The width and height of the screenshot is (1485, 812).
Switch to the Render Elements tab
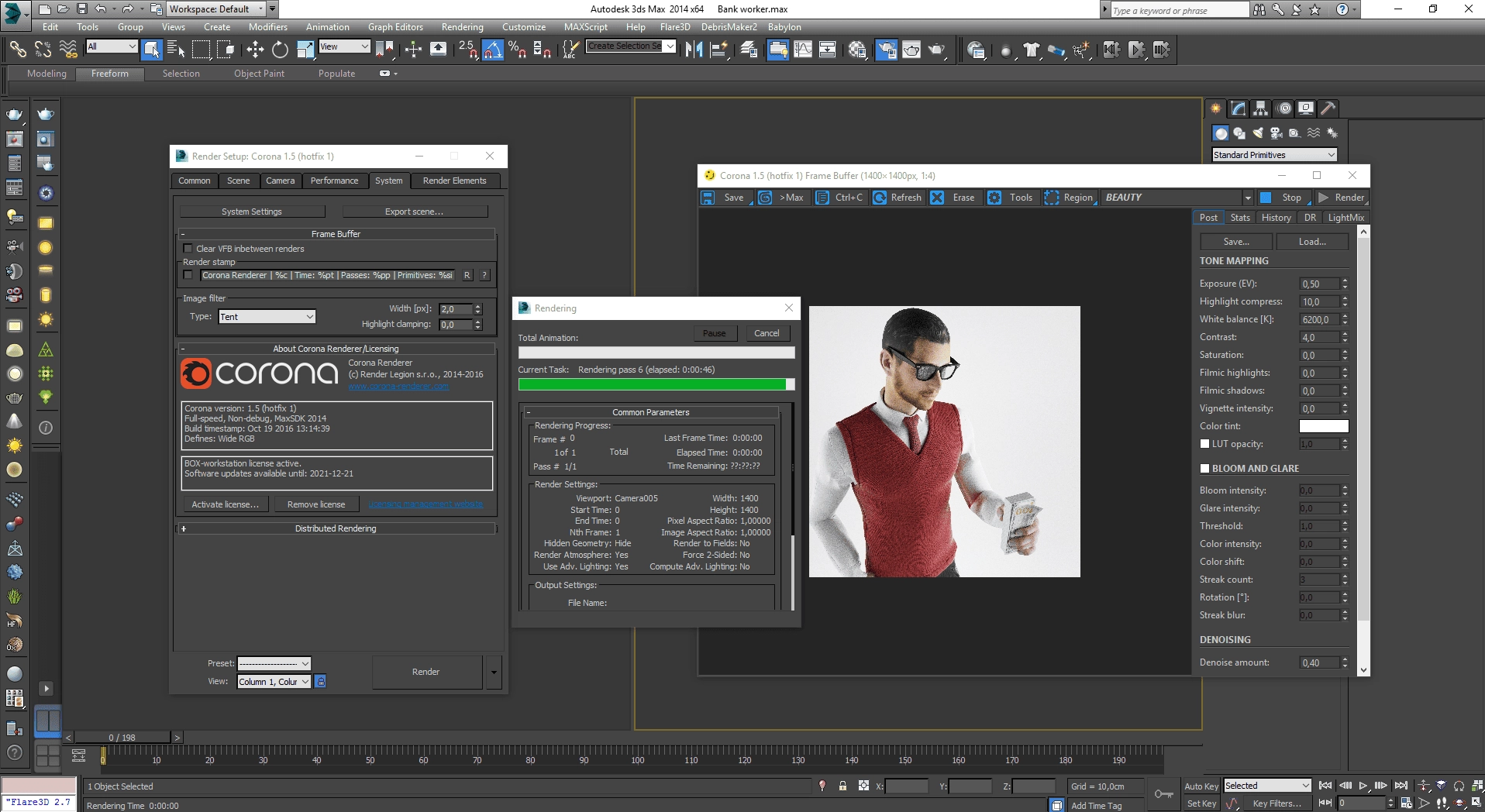(455, 181)
